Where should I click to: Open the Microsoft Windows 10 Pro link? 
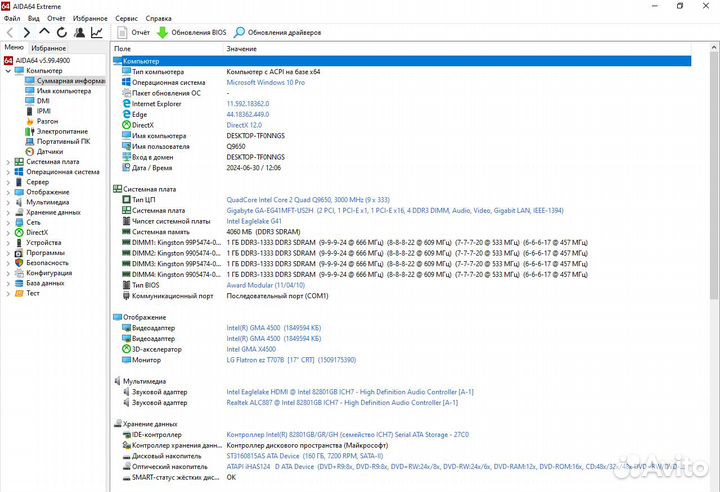click(x=265, y=82)
